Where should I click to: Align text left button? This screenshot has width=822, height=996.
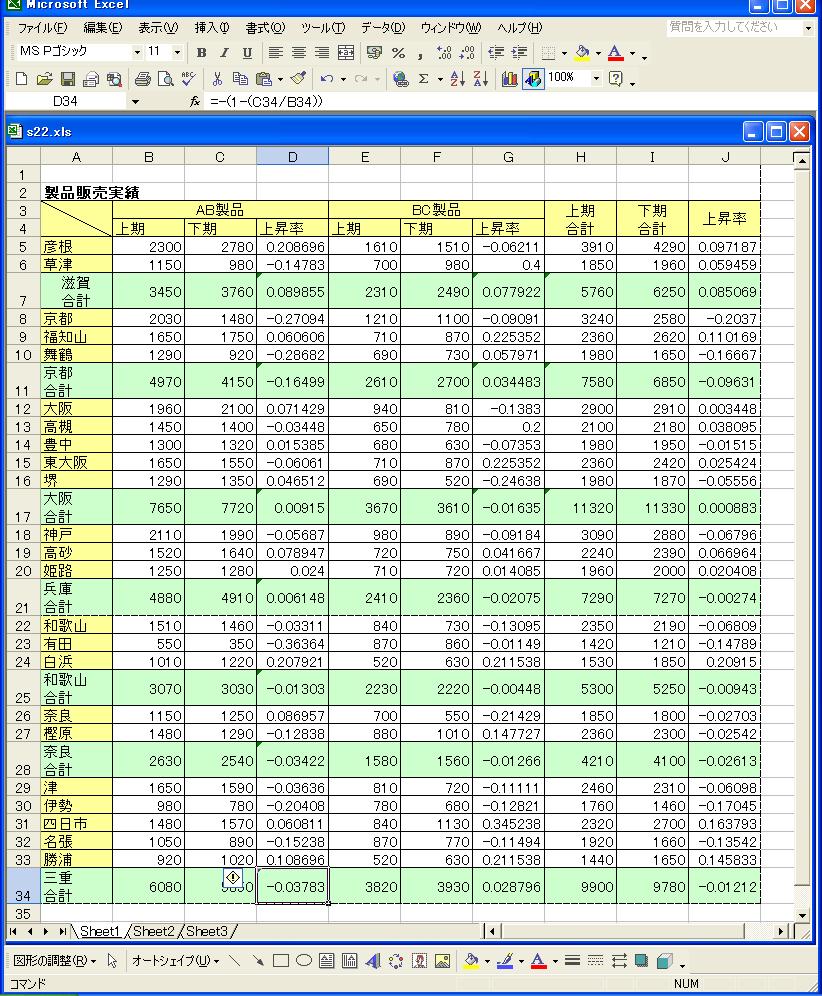point(275,53)
